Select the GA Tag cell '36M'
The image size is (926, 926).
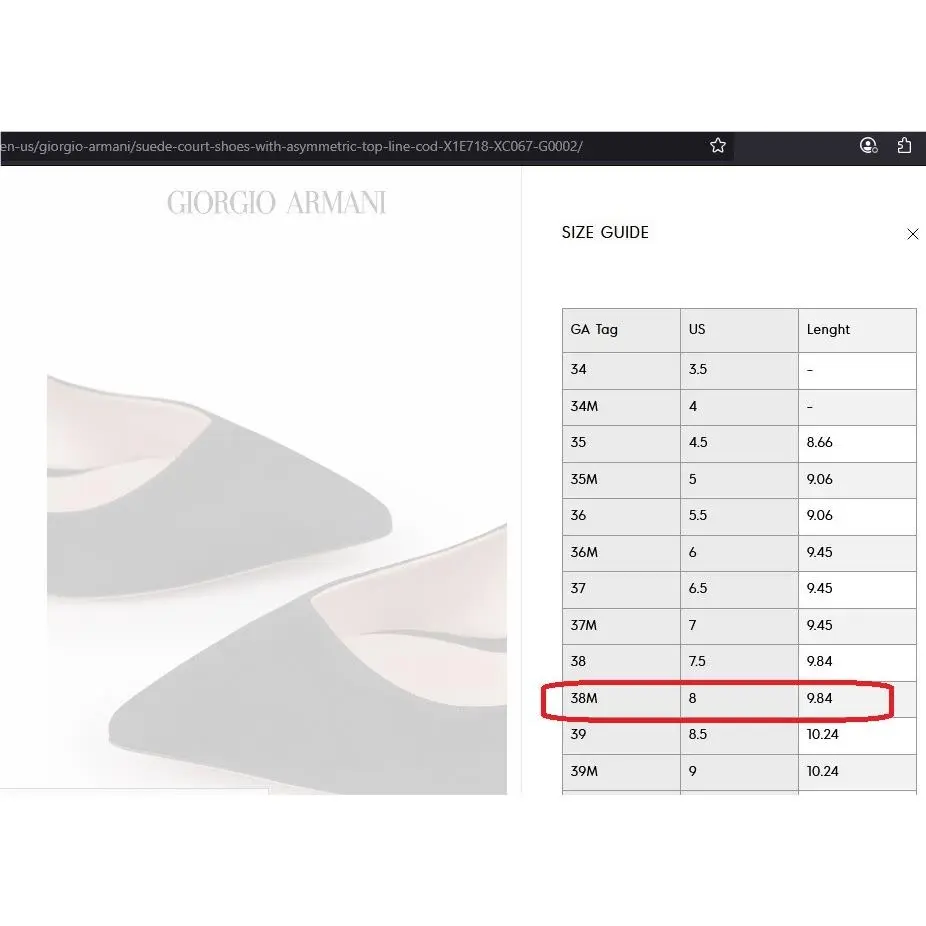coord(621,553)
